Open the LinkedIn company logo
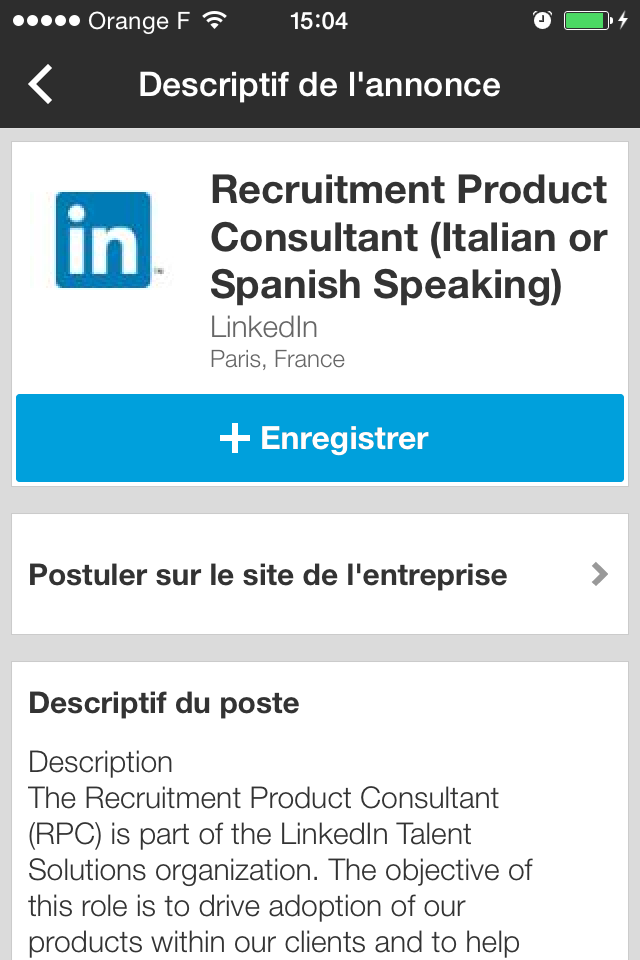This screenshot has width=640, height=960. tap(102, 239)
